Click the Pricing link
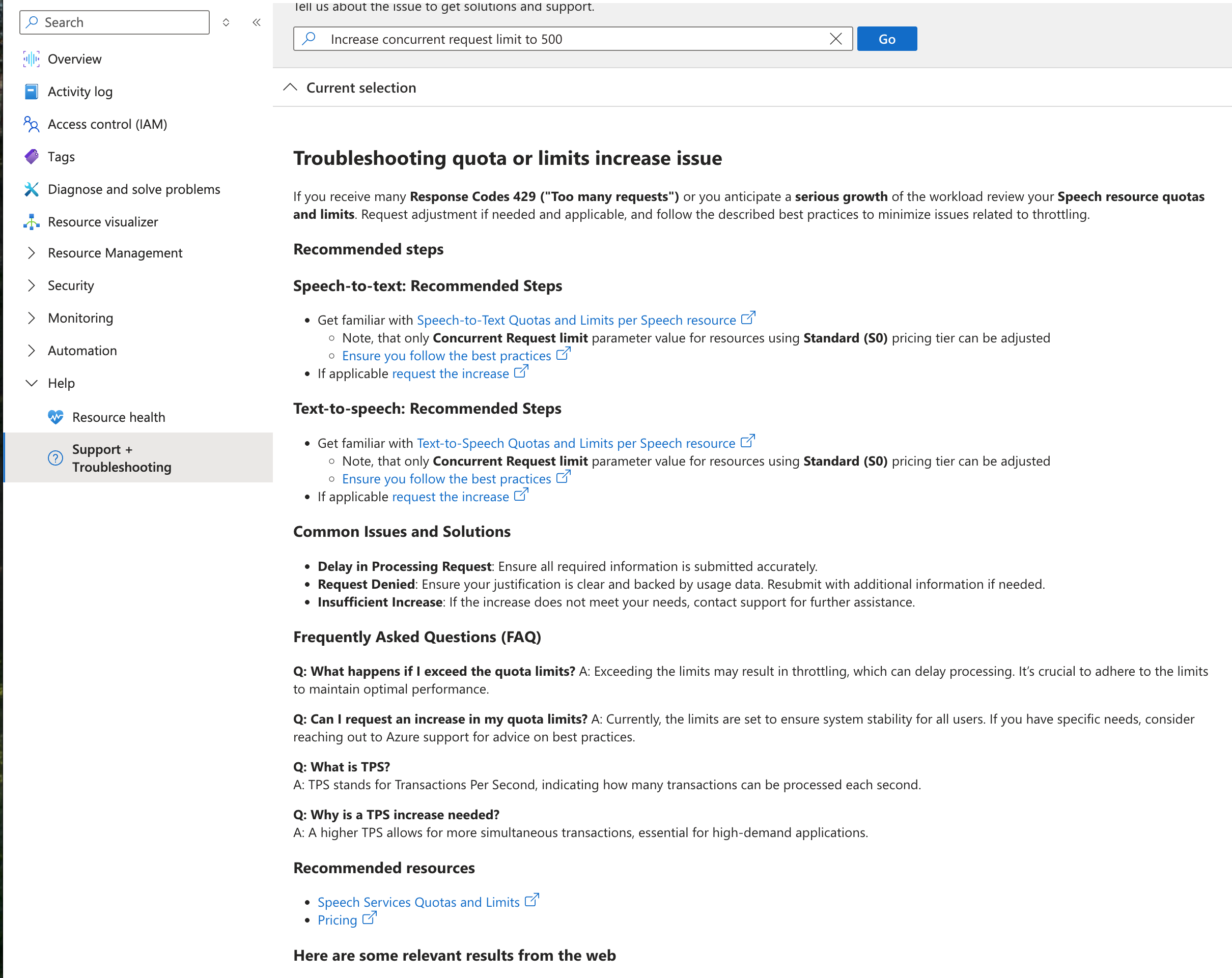 tap(337, 919)
